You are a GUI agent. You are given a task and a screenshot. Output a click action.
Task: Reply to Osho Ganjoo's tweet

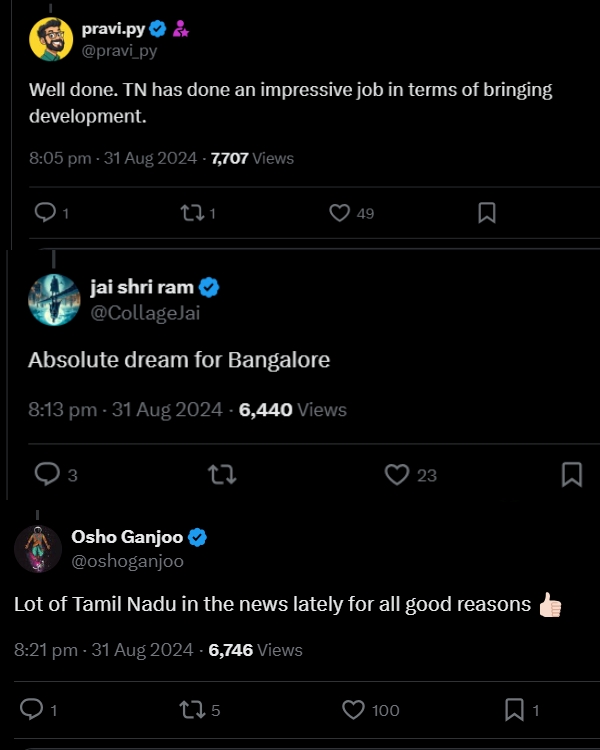coord(32,710)
